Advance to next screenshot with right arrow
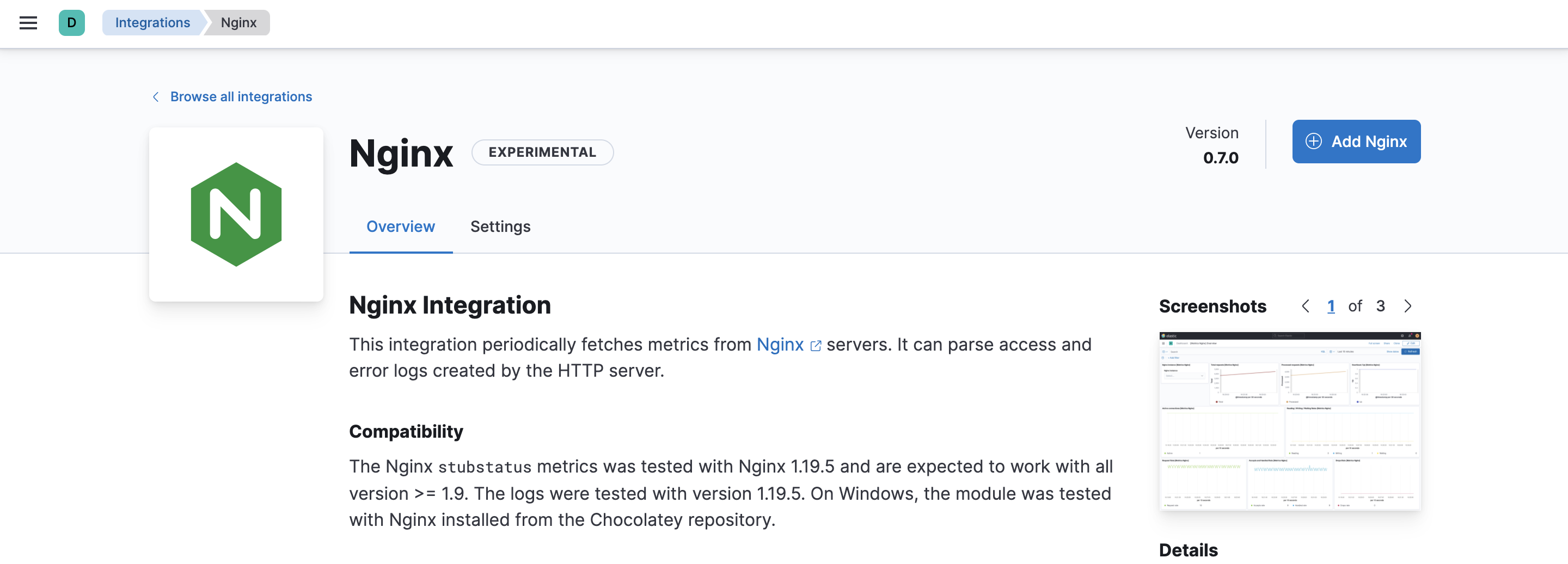Viewport: 1568px width, 564px height. pyautogui.click(x=1407, y=306)
